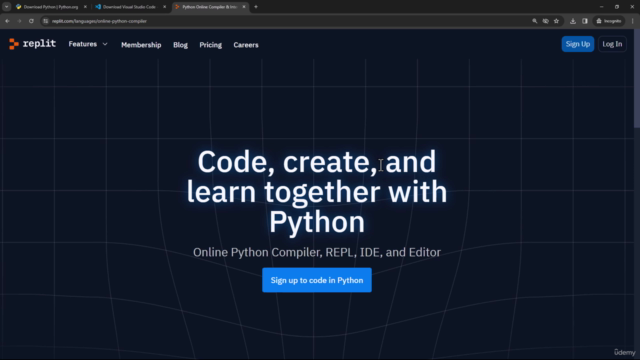This screenshot has height=360, width=640.
Task: Click the address bar URL field
Action: tap(286, 21)
